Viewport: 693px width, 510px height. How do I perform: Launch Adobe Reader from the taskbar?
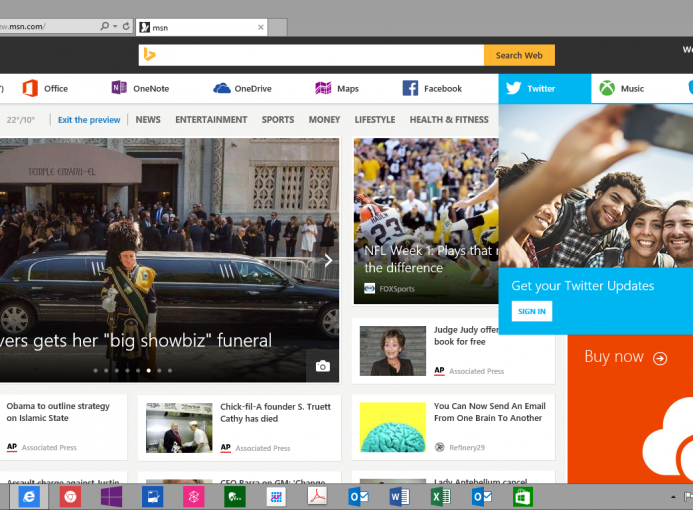(317, 496)
